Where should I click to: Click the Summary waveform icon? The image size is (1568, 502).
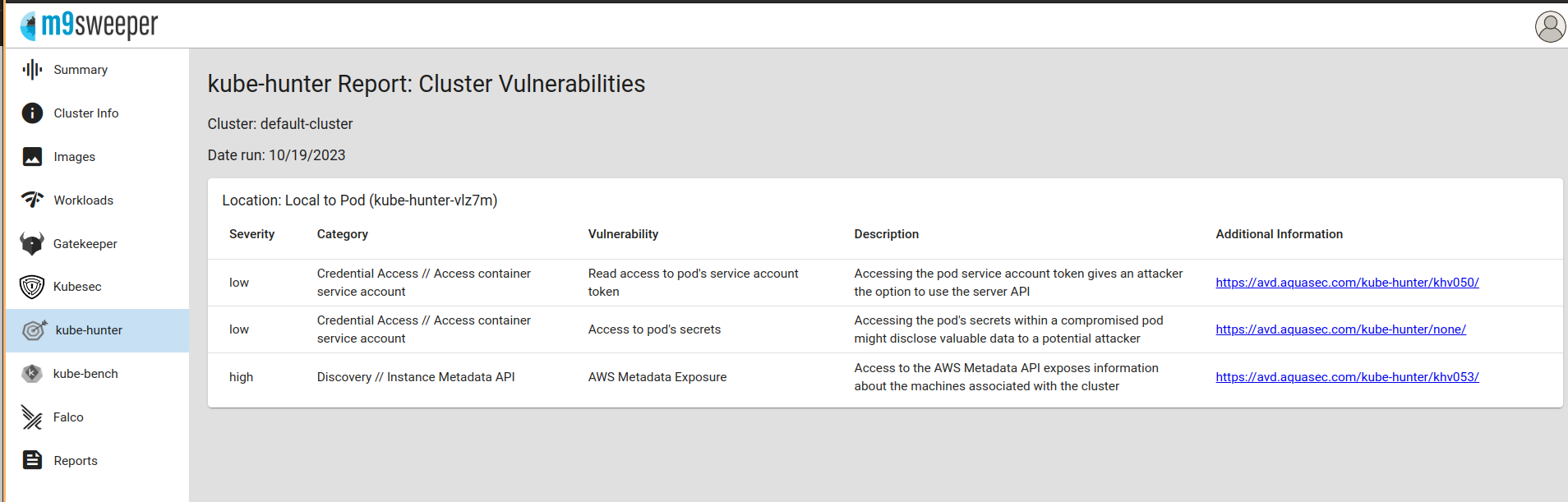[32, 70]
